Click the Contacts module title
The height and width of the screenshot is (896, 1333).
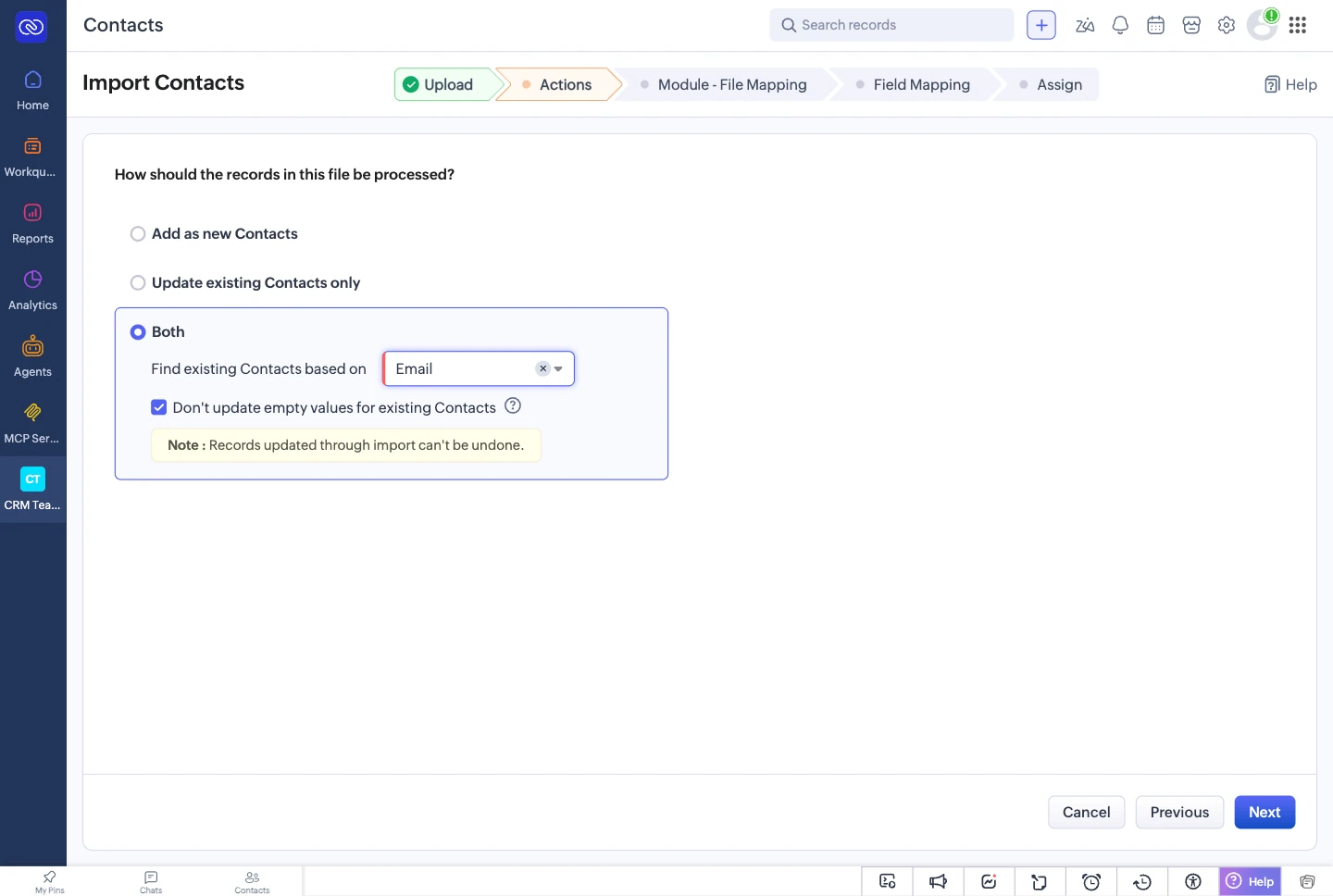[123, 25]
